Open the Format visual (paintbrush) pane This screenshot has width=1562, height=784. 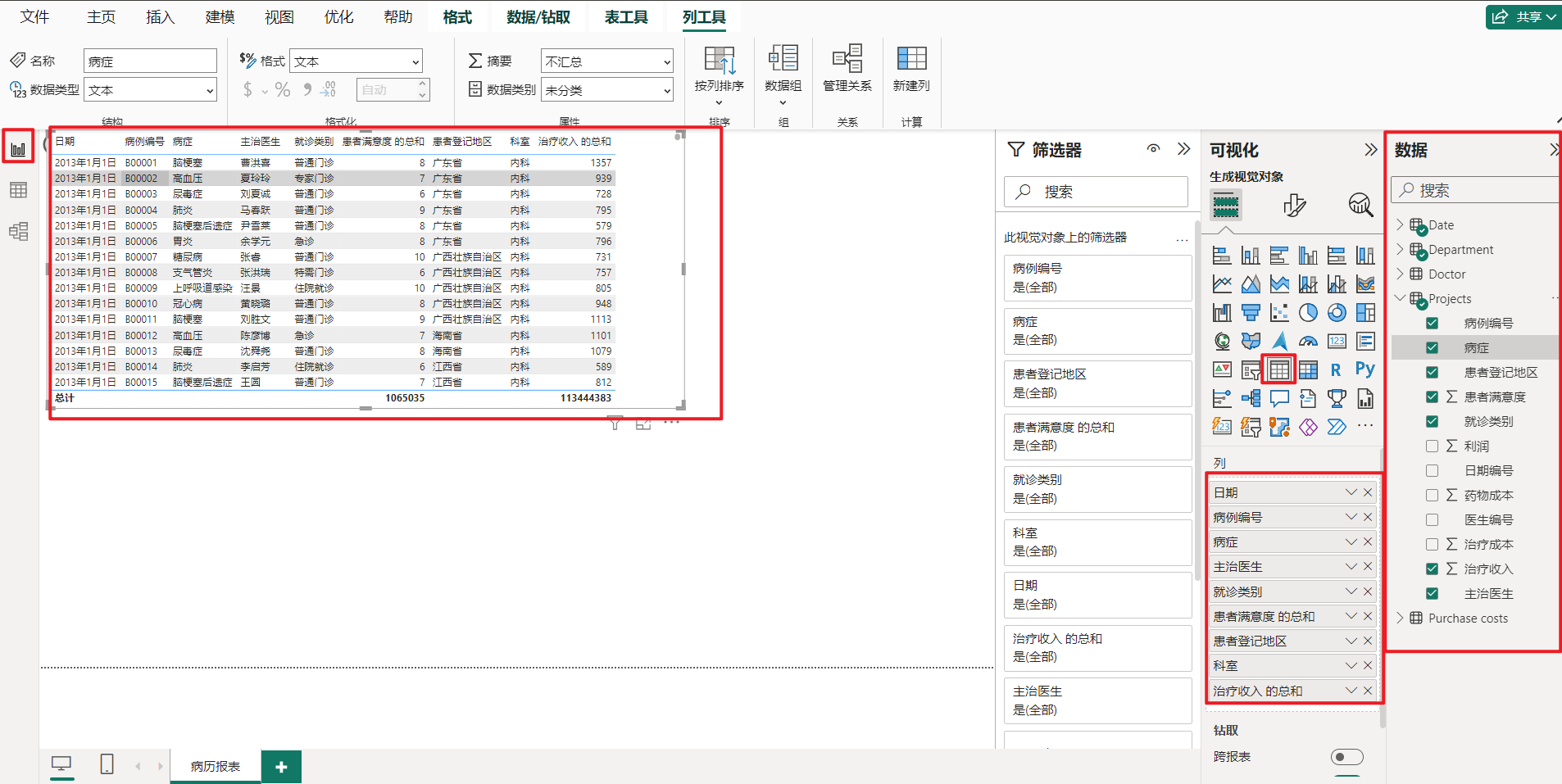(x=1294, y=205)
